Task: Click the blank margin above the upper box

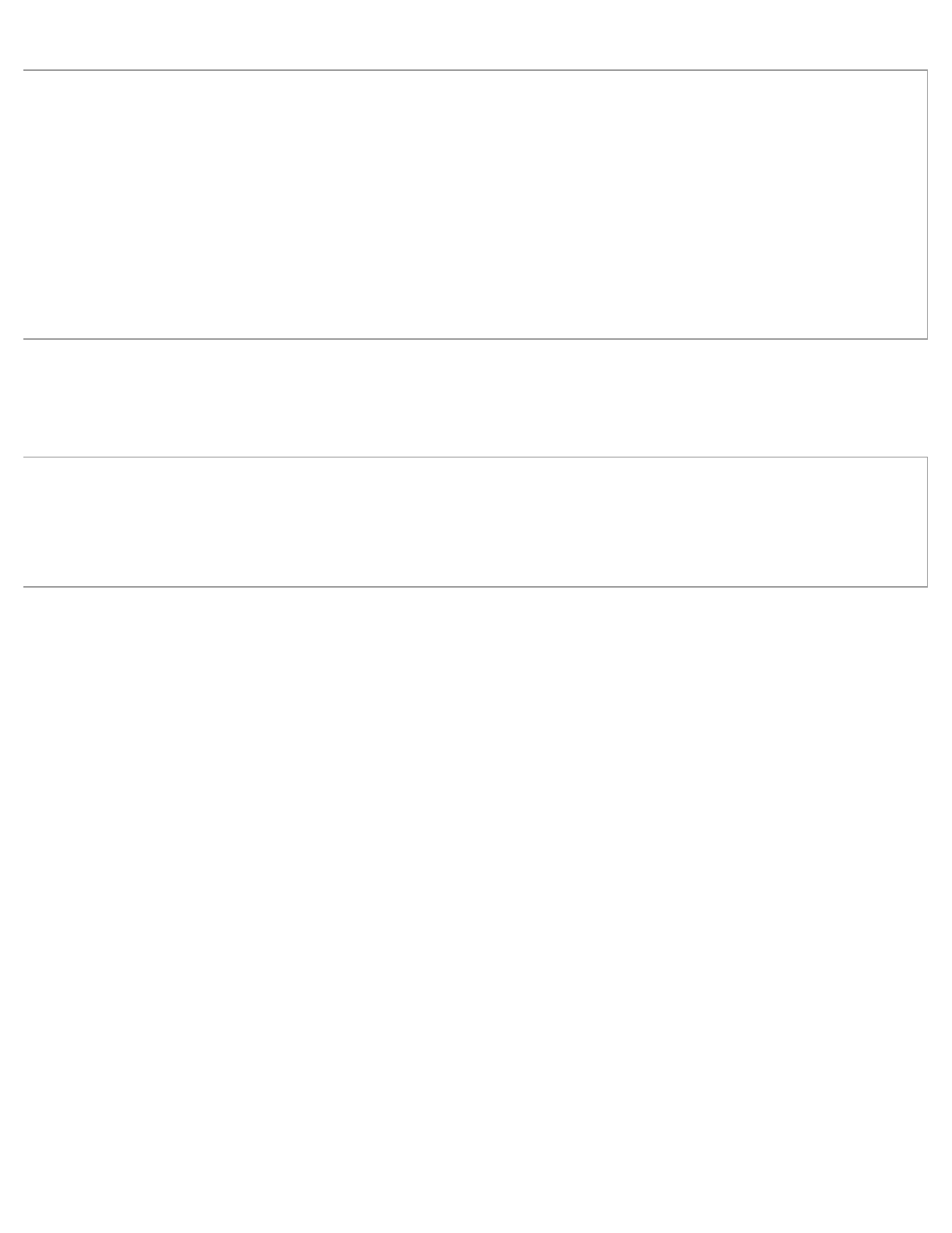Action: (475, 34)
